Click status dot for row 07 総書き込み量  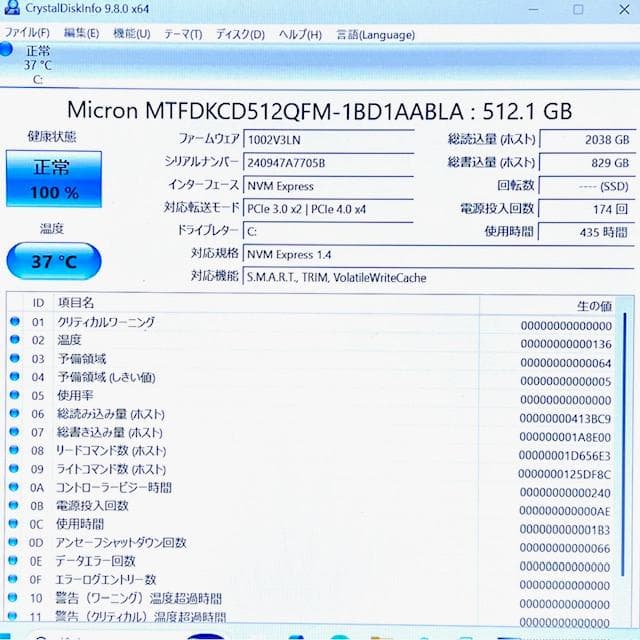pyautogui.click(x=14, y=431)
